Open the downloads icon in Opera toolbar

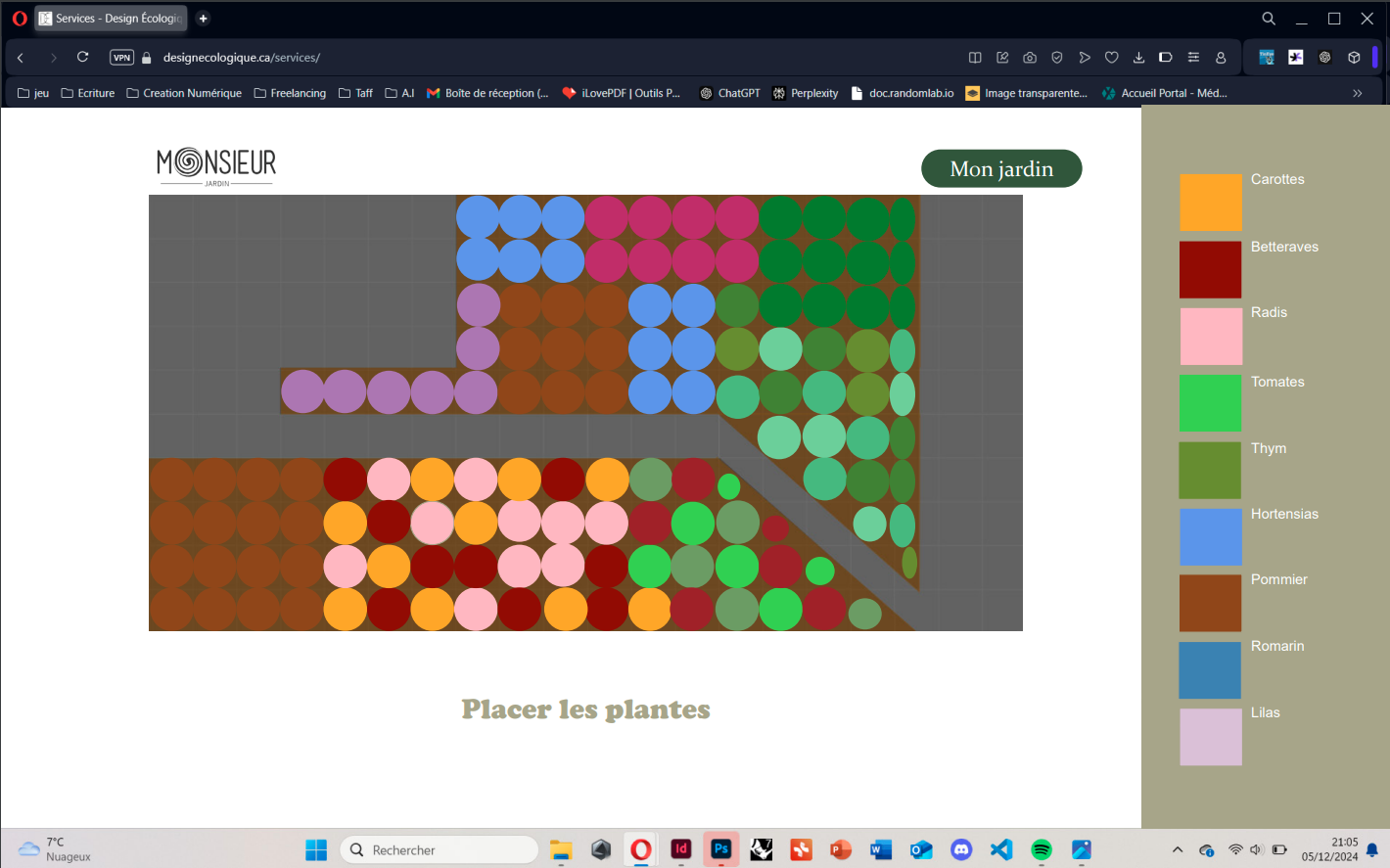click(1138, 58)
